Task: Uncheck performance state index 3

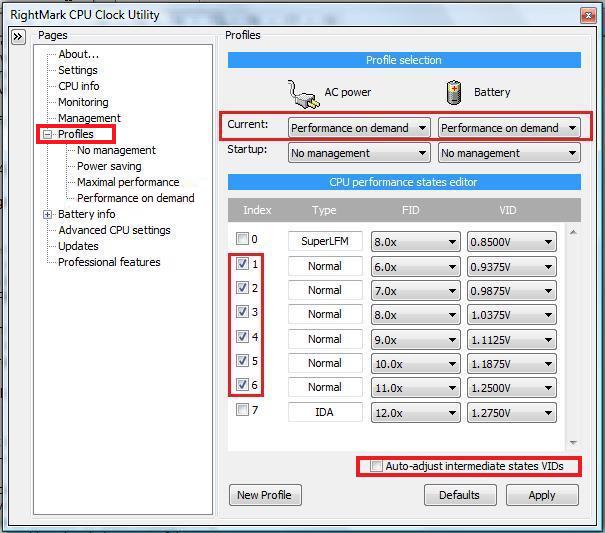Action: (x=242, y=311)
